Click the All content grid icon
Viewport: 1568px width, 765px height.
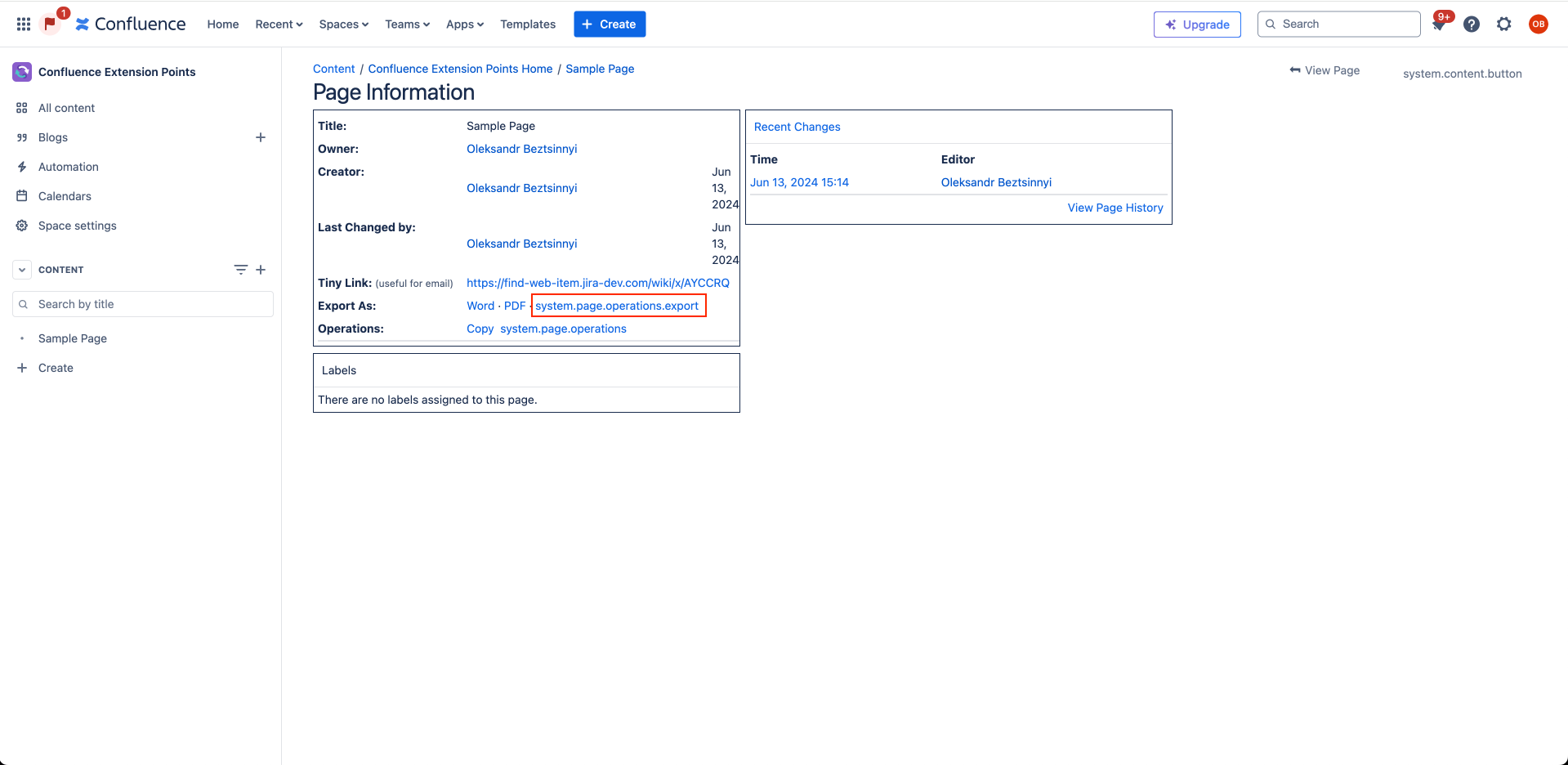tap(22, 108)
